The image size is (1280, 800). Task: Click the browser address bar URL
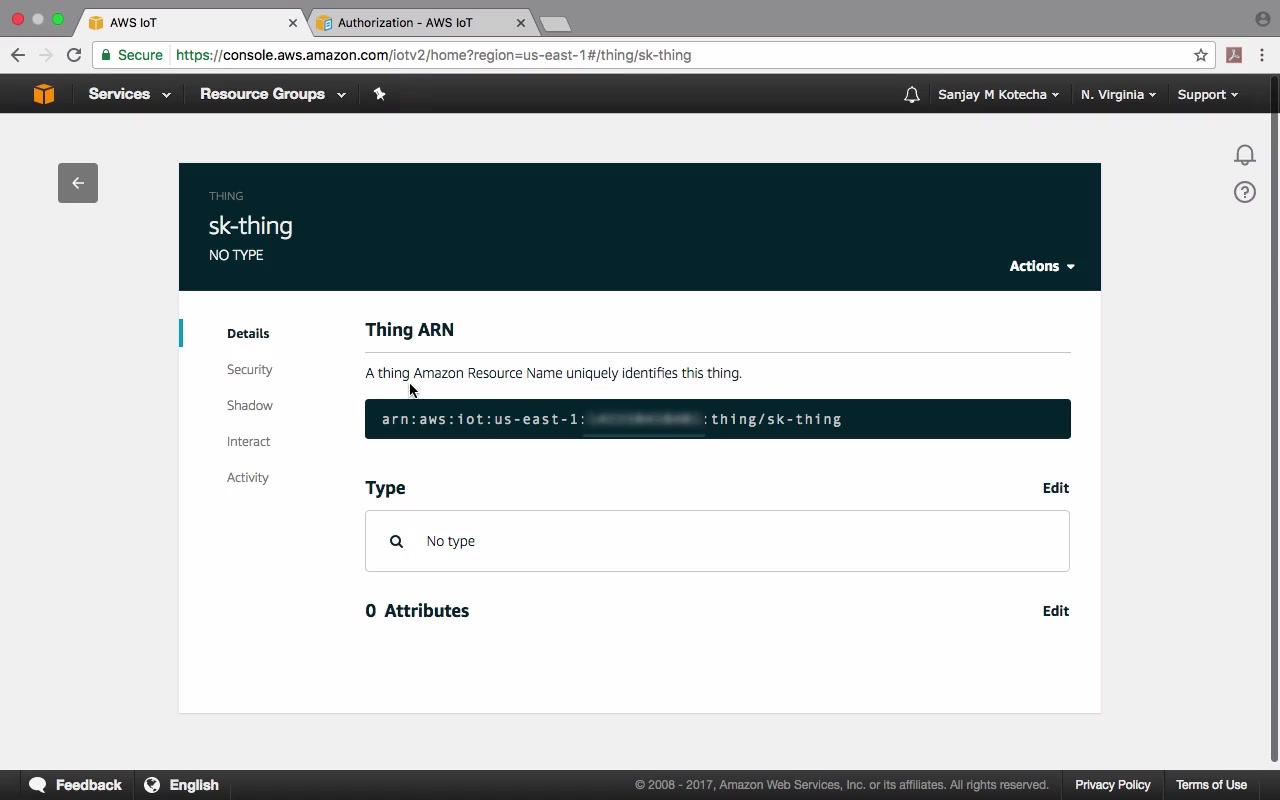coord(434,55)
